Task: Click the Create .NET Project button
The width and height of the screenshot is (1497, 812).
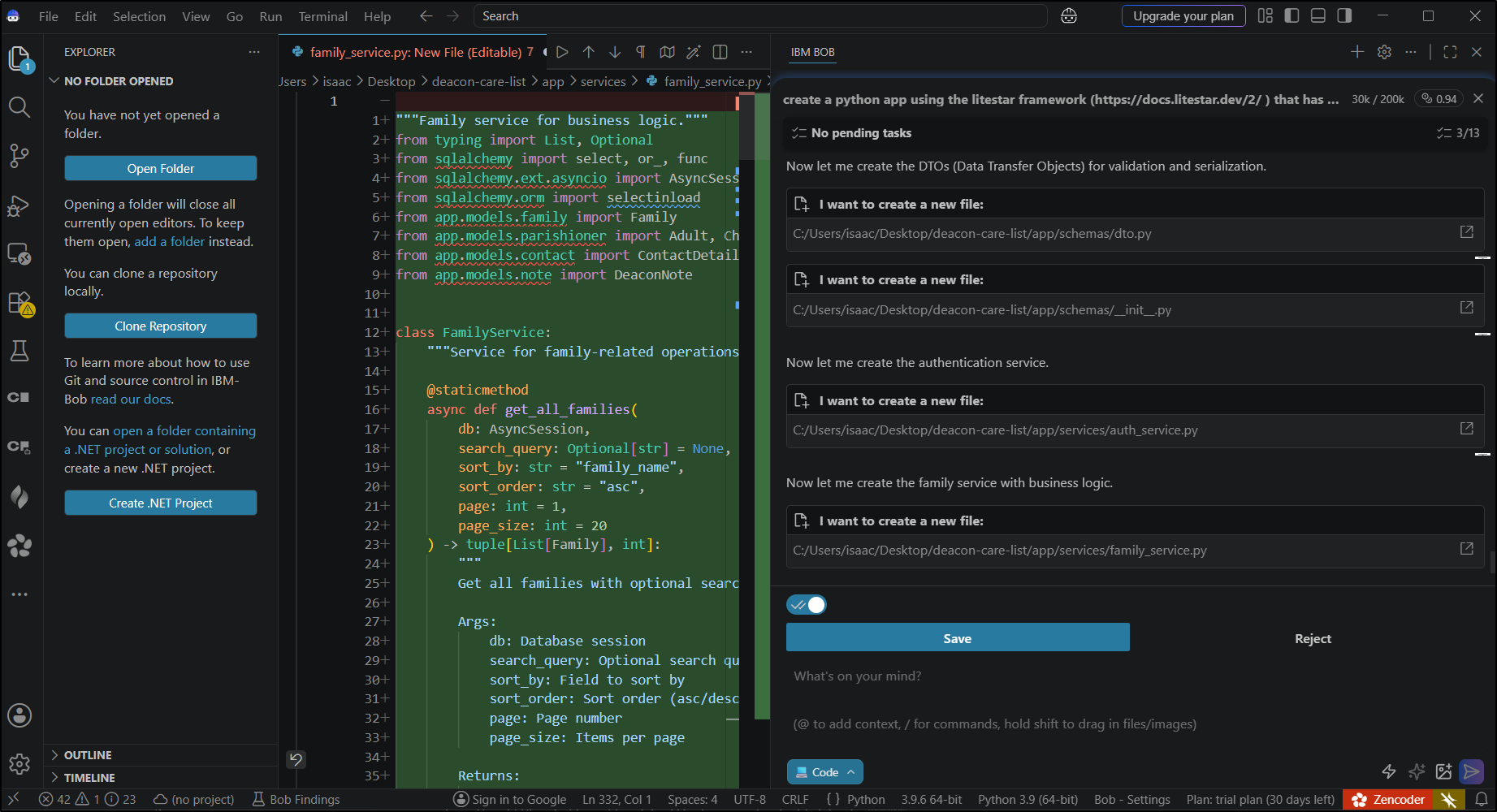Action: [161, 503]
